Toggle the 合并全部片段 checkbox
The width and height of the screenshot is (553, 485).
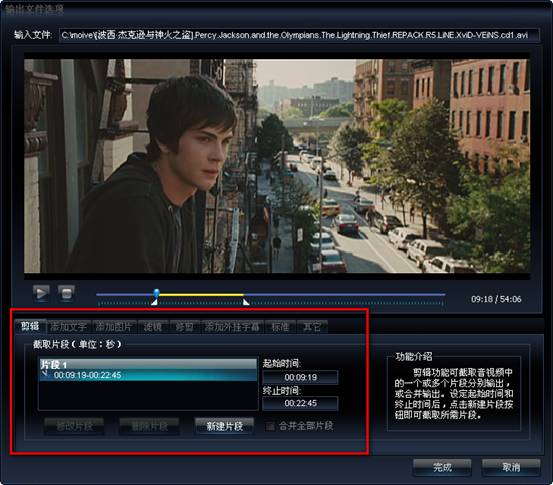coord(270,426)
